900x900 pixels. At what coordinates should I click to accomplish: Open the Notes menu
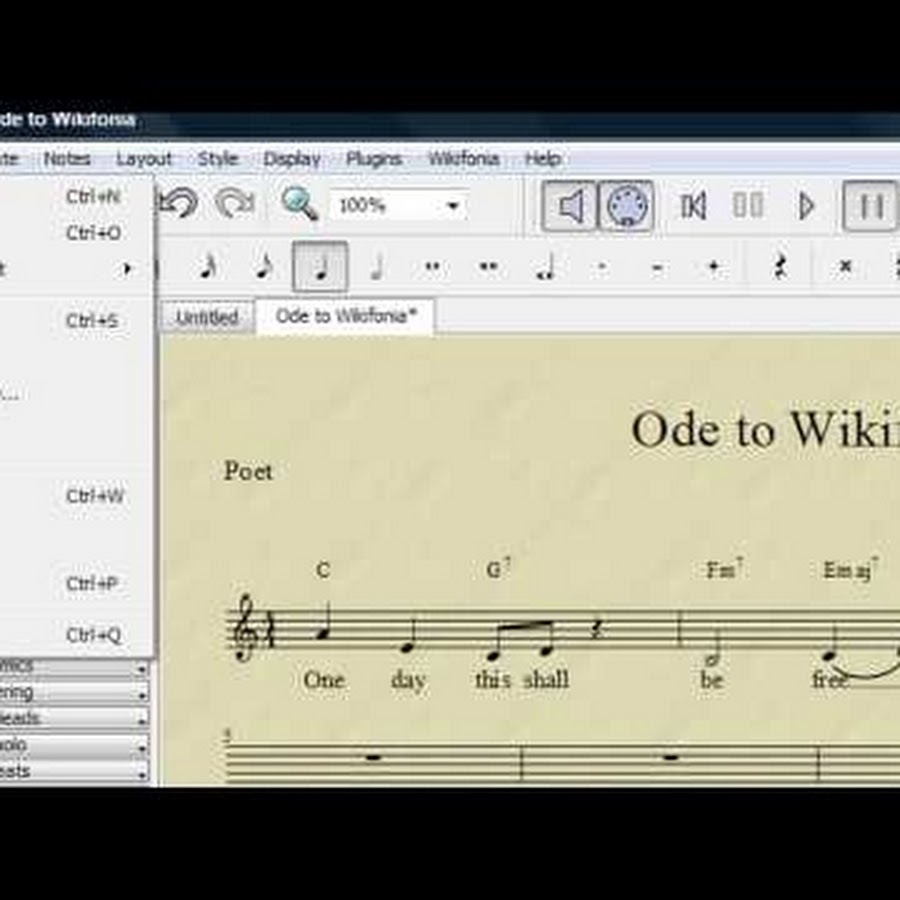pyautogui.click(x=67, y=158)
